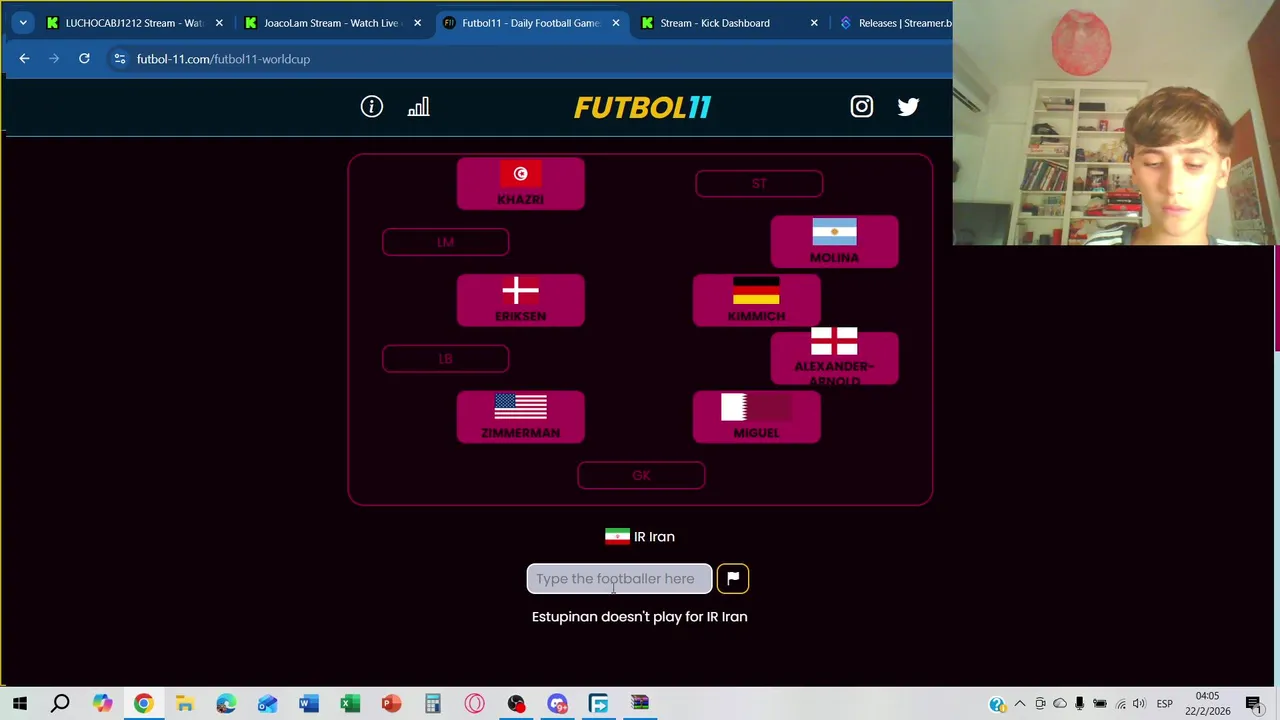Select the empty ST position slot
This screenshot has width=1280, height=720.
759,183
